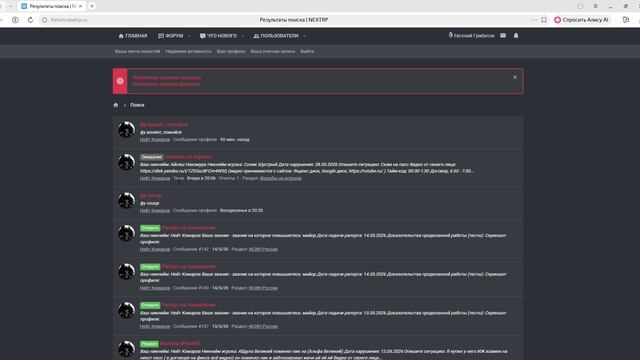Open the report title of message #137

point(189,305)
